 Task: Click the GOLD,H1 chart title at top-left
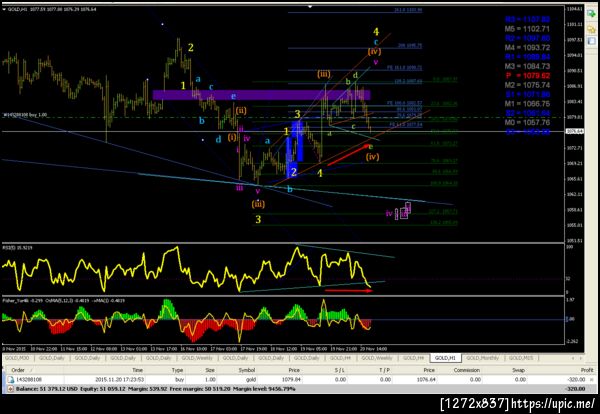click(50, 9)
